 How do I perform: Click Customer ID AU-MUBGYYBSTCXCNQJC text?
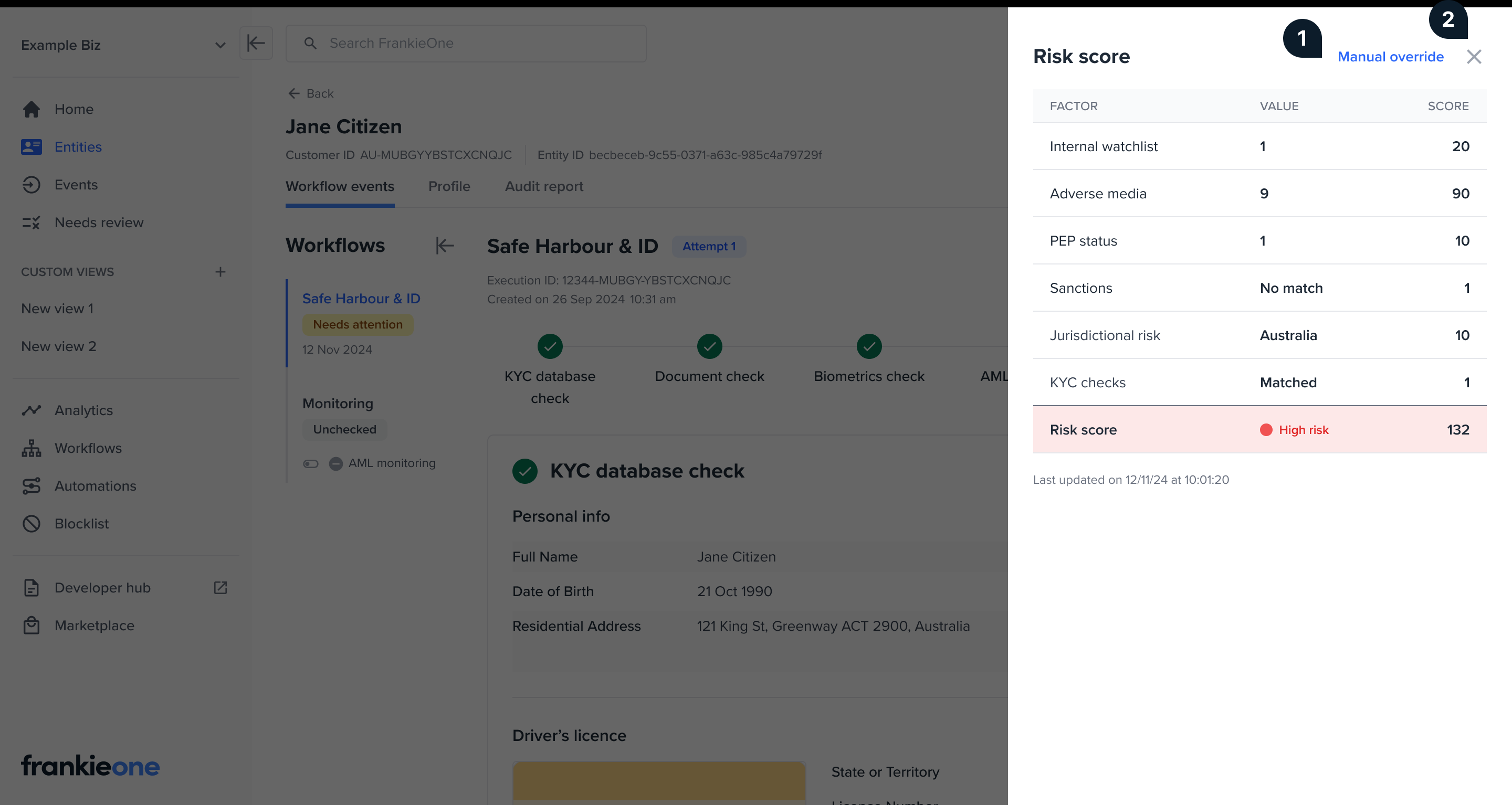(x=398, y=155)
